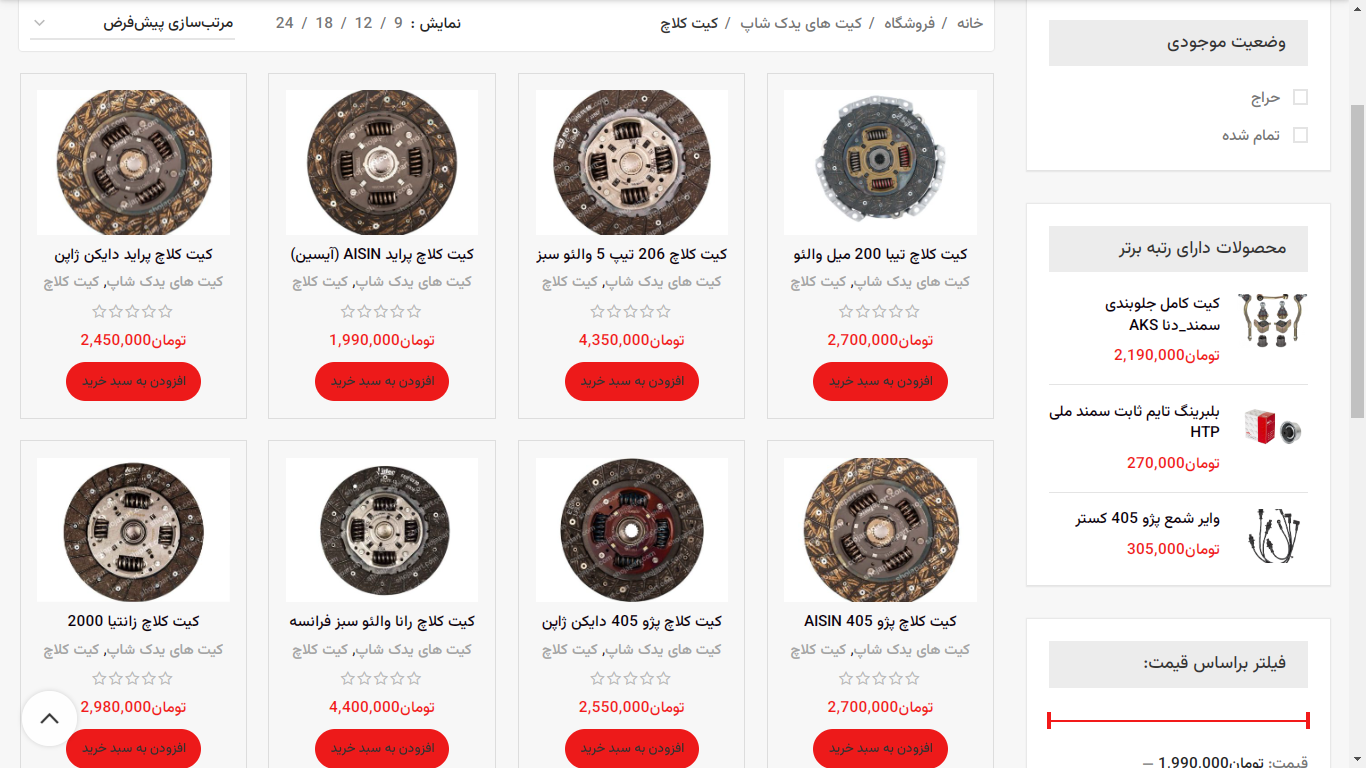Viewport: 1366px width, 768px height.
Task: Click the star rating under کیت کلاچ 206
Action: 631,311
